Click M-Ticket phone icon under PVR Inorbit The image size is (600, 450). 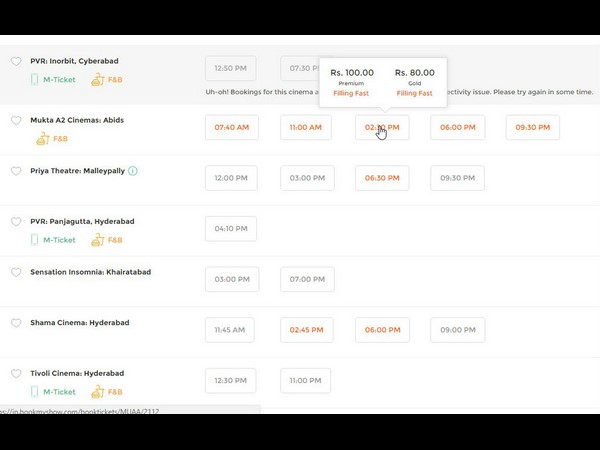(x=34, y=80)
